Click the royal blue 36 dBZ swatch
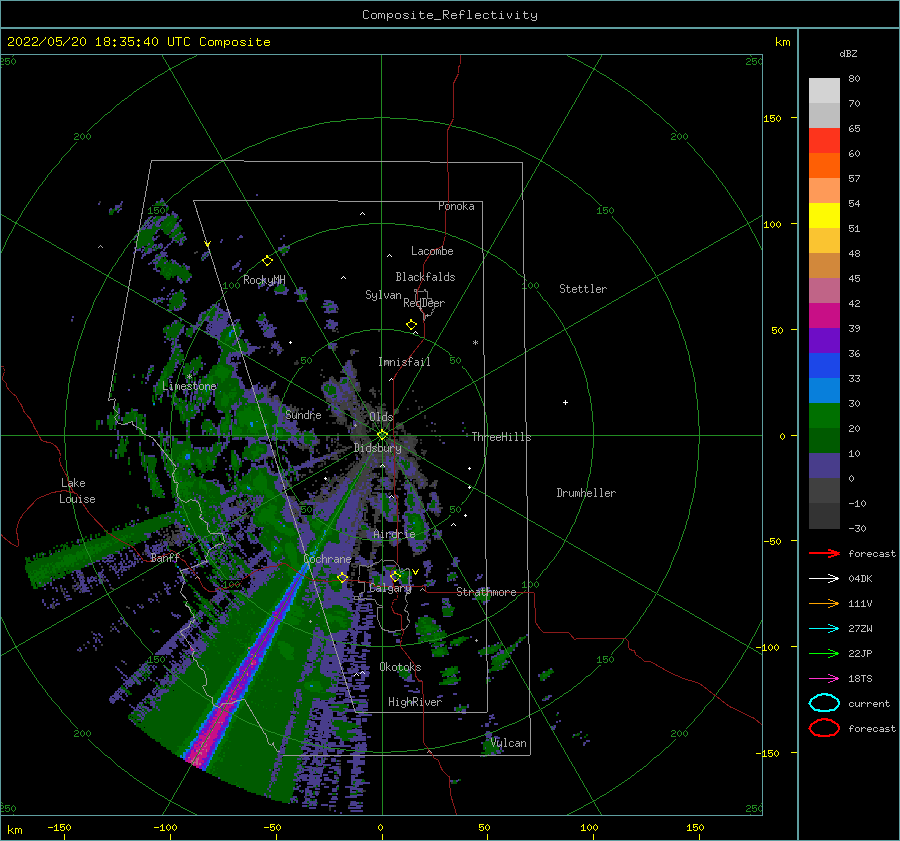 point(824,366)
